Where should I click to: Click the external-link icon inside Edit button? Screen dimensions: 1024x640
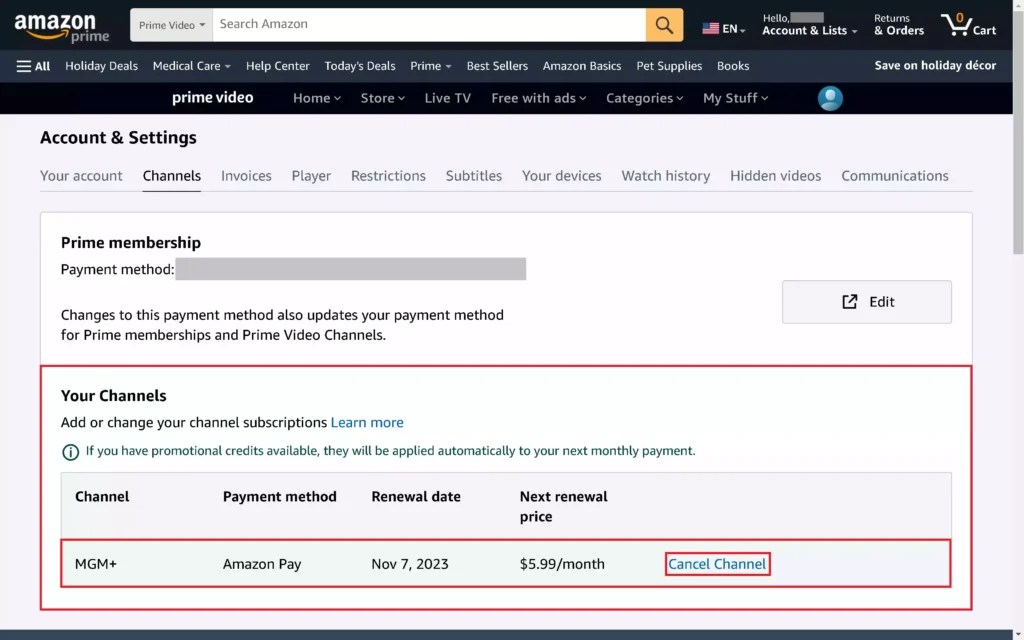(x=849, y=301)
